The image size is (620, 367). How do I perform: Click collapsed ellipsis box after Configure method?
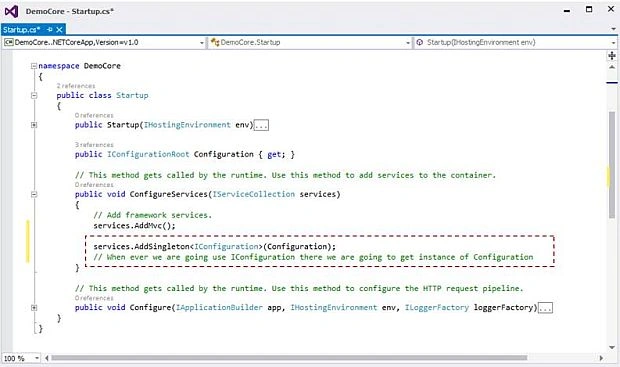click(545, 308)
